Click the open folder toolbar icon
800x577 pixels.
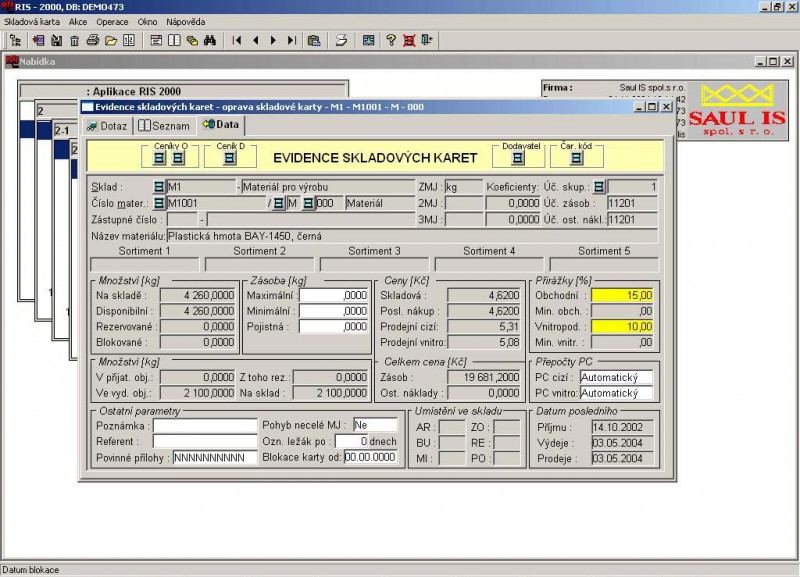(111, 41)
